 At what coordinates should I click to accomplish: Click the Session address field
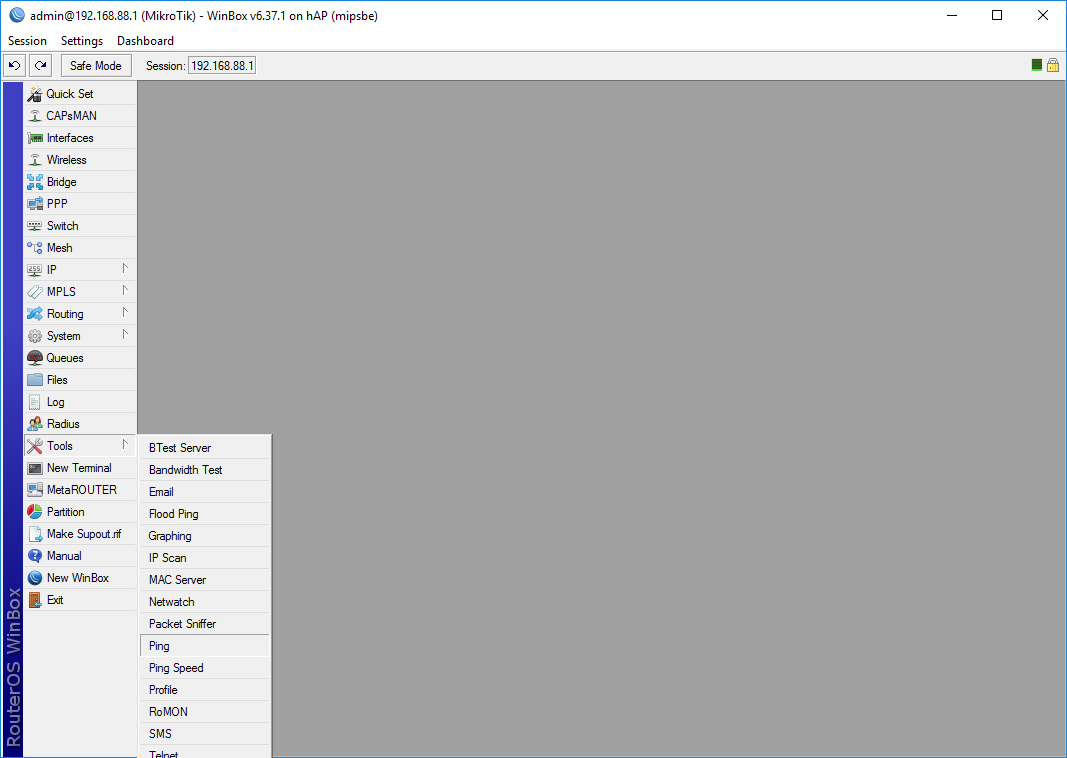[222, 65]
